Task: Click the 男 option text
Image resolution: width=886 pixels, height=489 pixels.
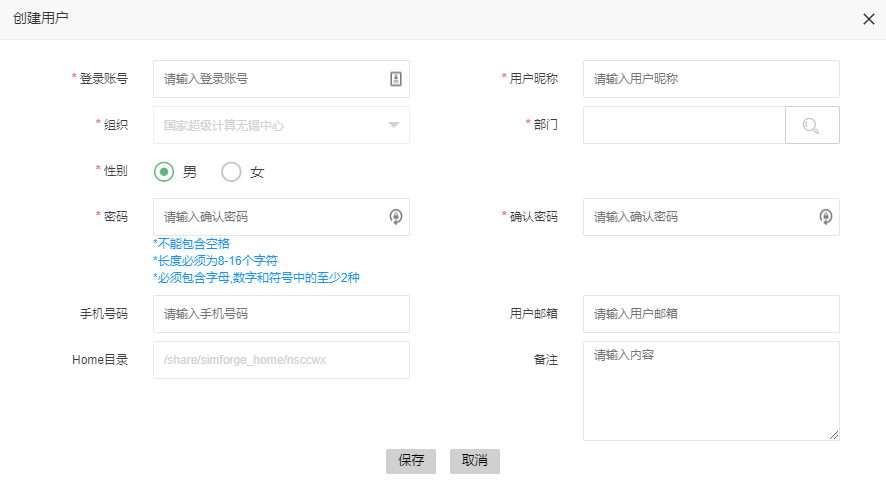Action: (x=190, y=172)
